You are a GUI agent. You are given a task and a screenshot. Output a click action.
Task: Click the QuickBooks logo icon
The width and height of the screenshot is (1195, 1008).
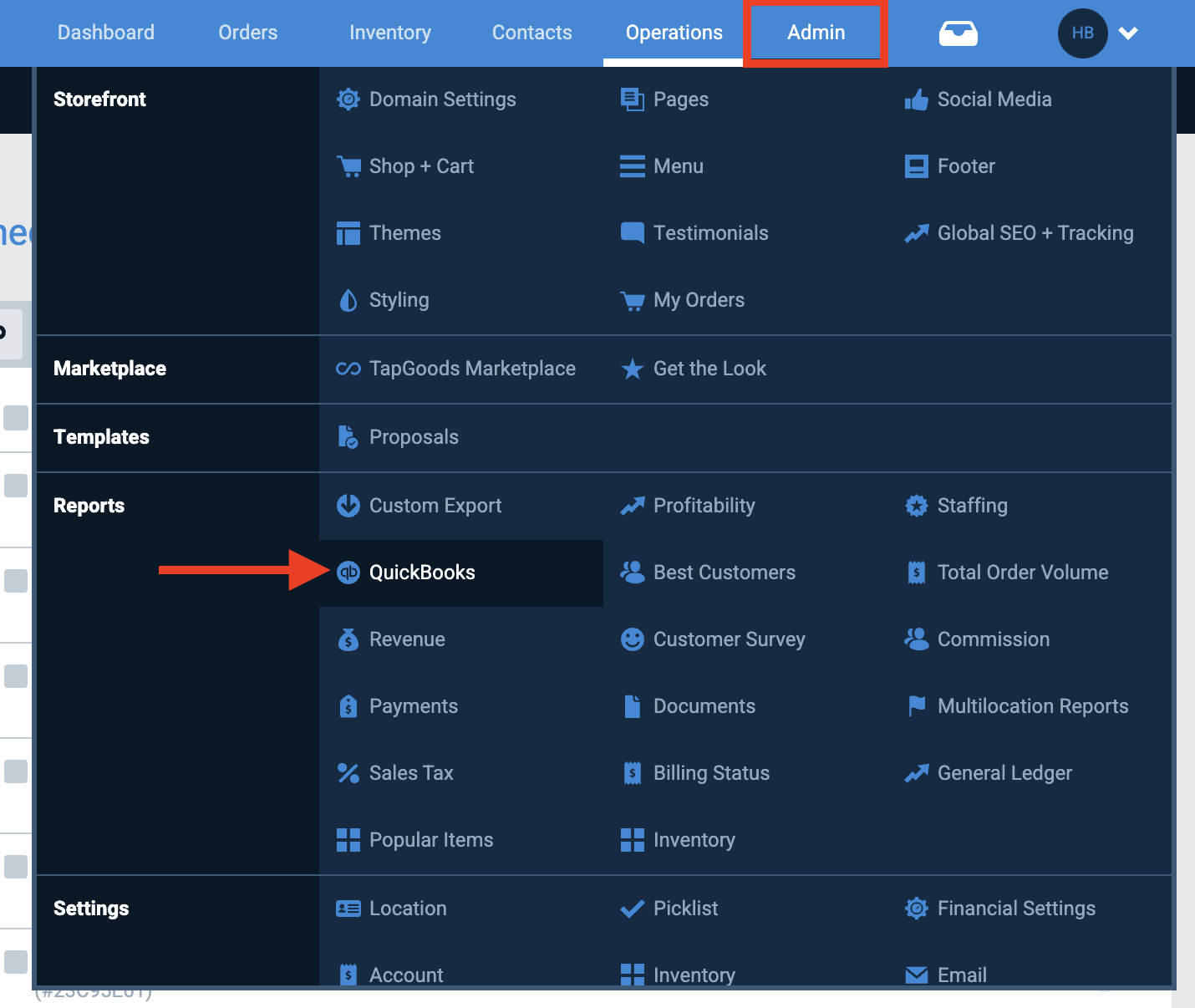(348, 573)
